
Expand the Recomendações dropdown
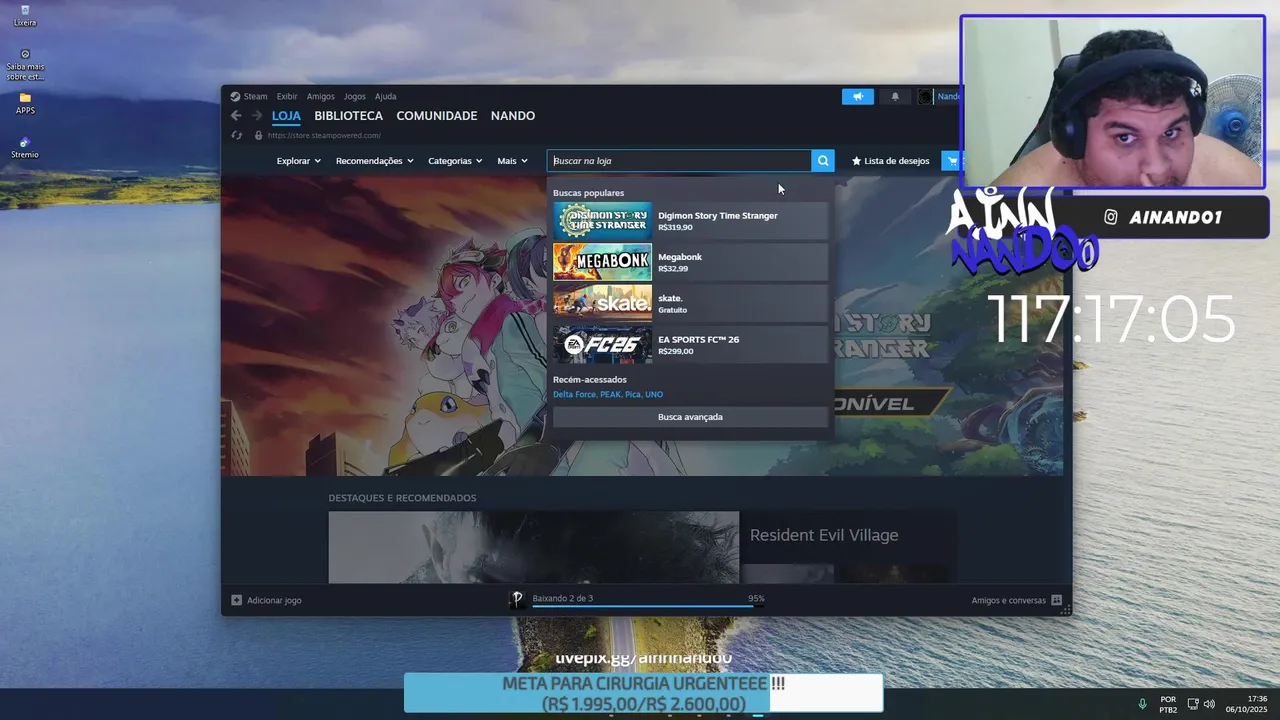click(374, 161)
